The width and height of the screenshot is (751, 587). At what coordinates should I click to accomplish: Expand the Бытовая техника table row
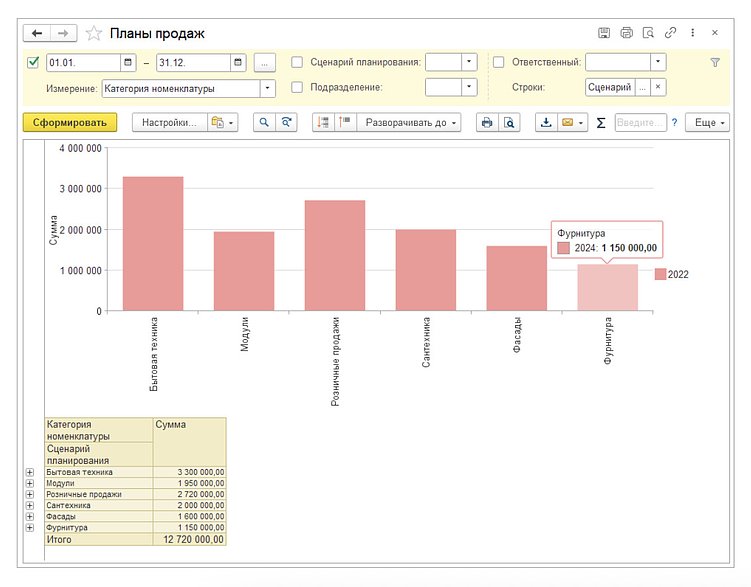click(29, 472)
